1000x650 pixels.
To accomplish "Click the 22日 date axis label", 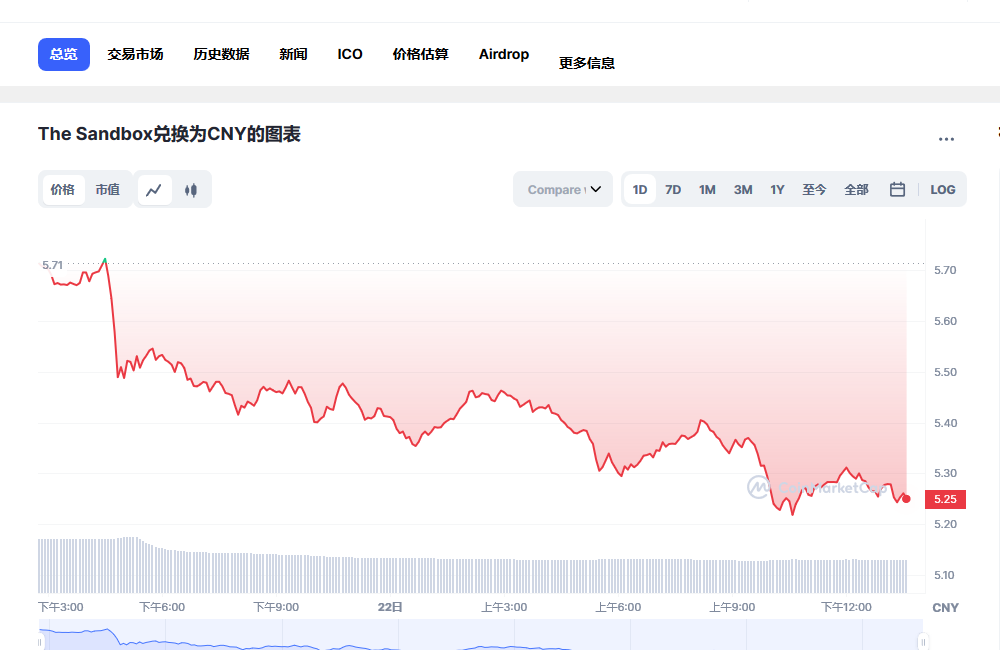I will [390, 607].
